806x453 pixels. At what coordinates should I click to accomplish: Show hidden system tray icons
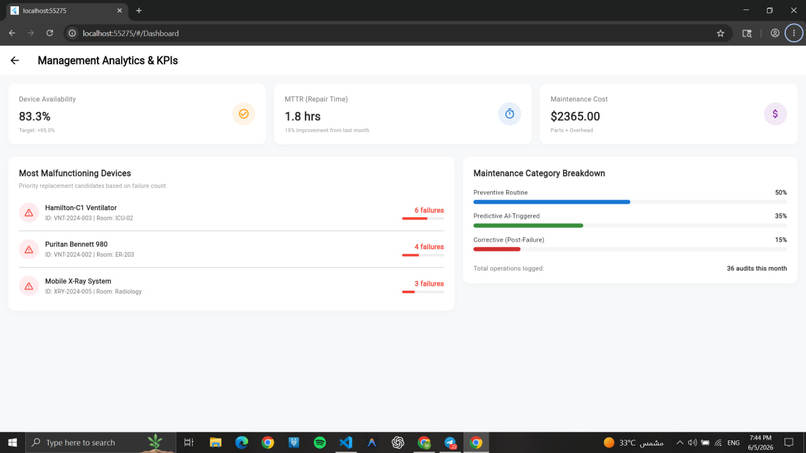680,442
